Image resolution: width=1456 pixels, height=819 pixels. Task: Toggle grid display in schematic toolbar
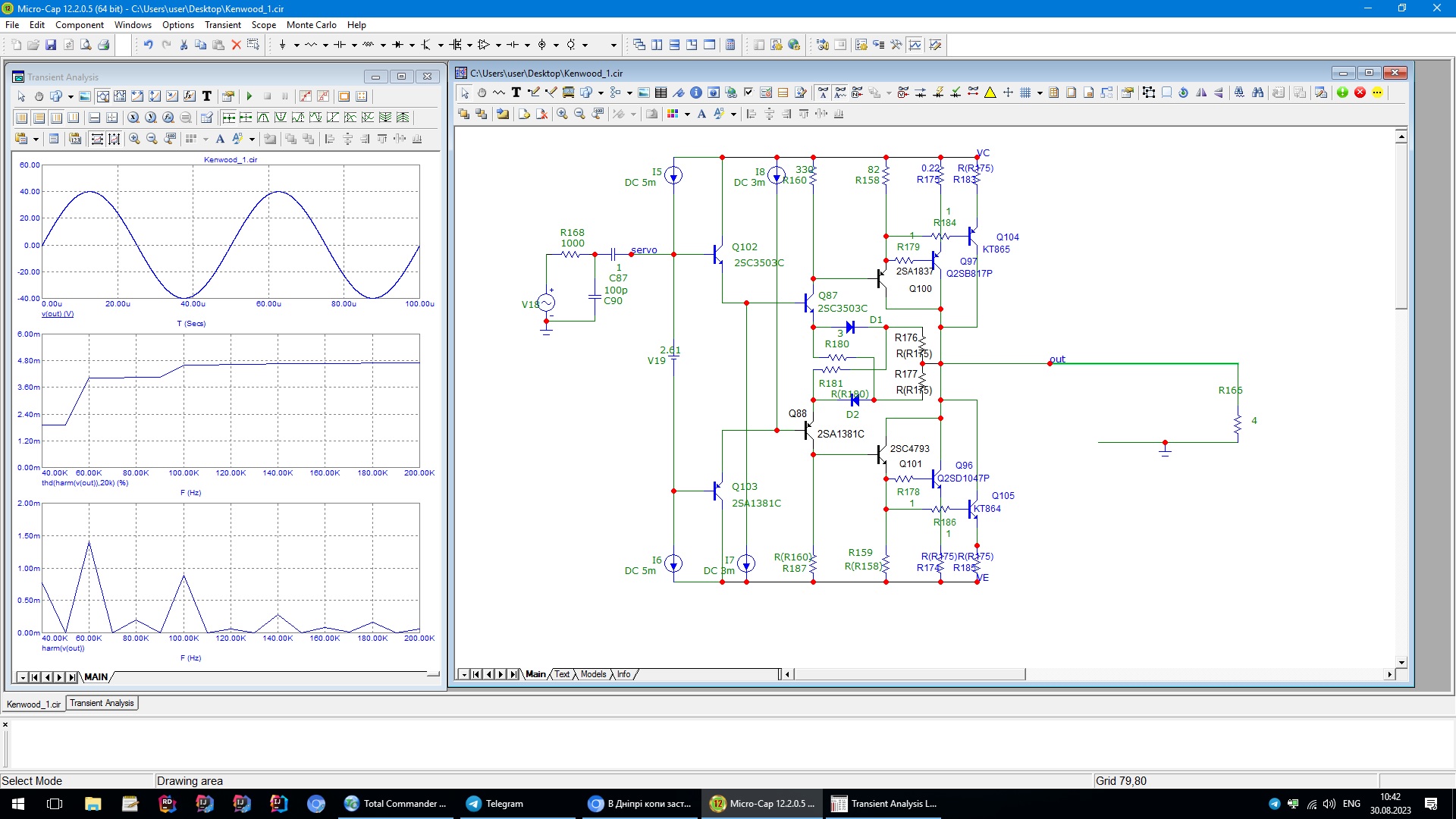pos(1025,93)
